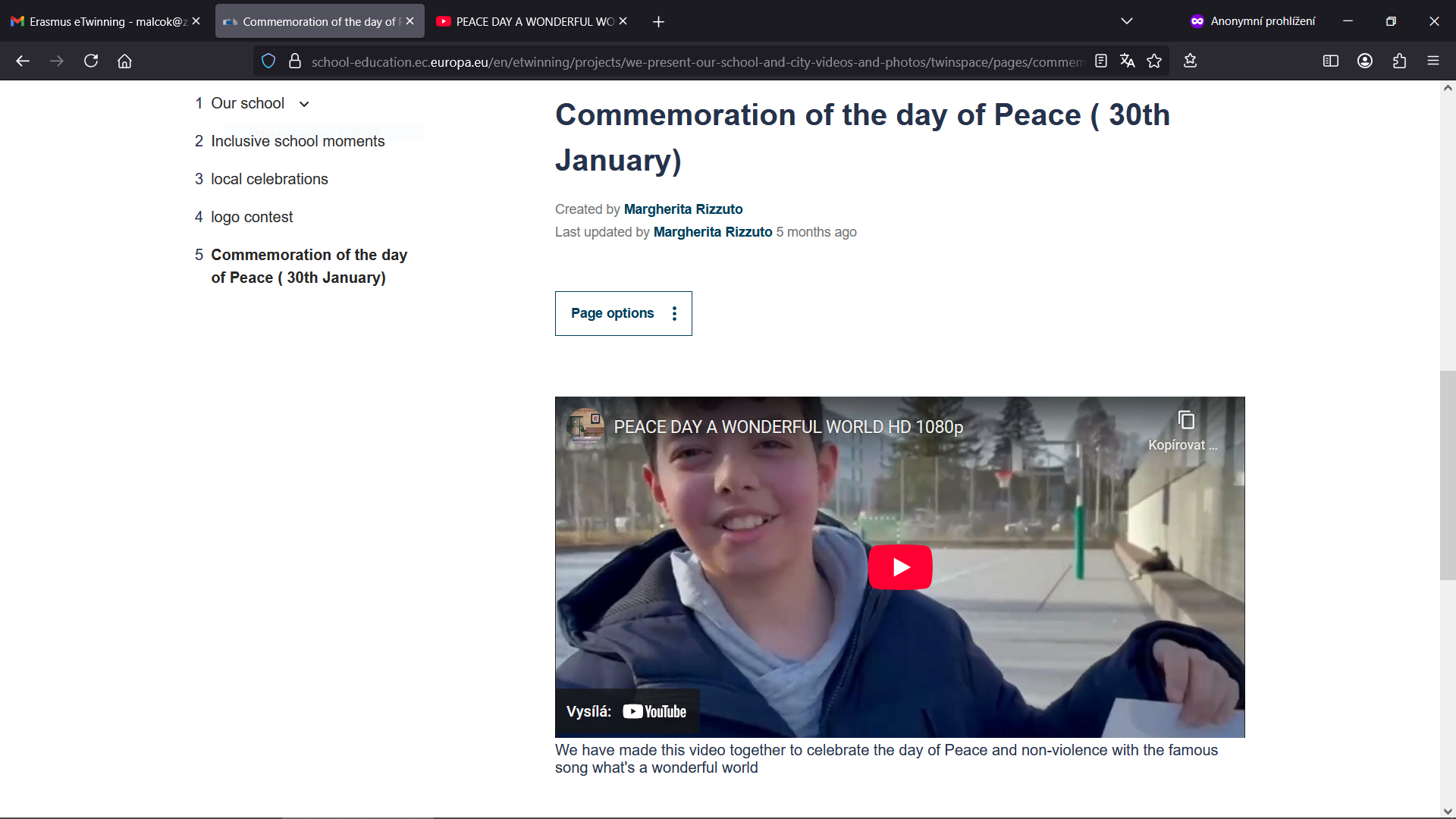Viewport: 1456px width, 819px height.
Task: Click the translate page icon
Action: point(1128,61)
